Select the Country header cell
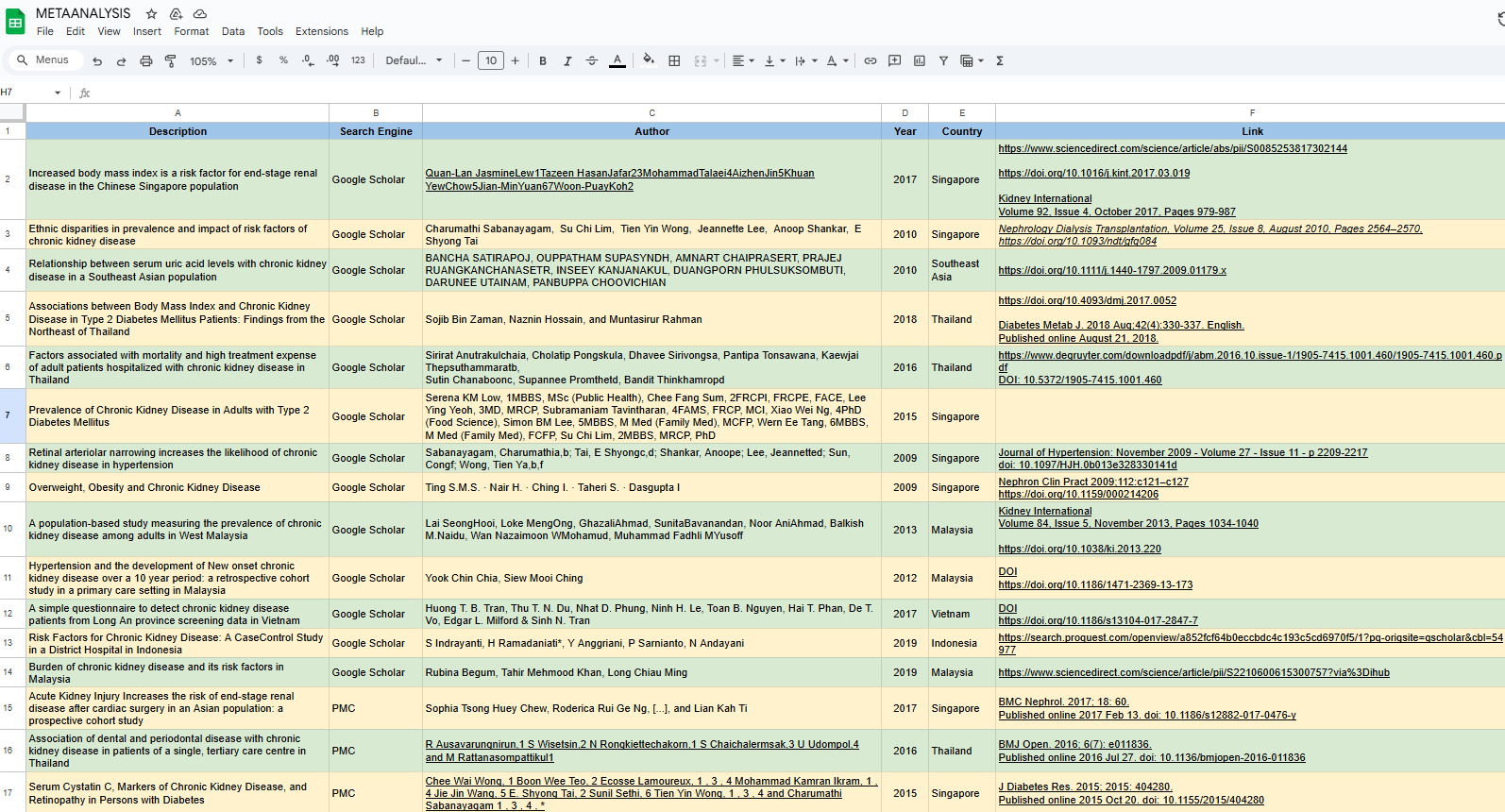The height and width of the screenshot is (812, 1505). tap(962, 131)
